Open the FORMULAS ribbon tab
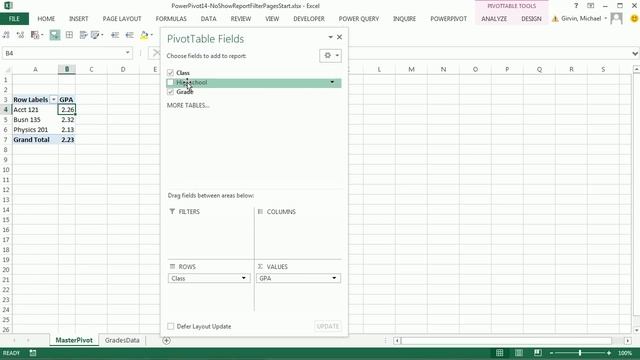The width and height of the screenshot is (640, 360). click(x=171, y=19)
